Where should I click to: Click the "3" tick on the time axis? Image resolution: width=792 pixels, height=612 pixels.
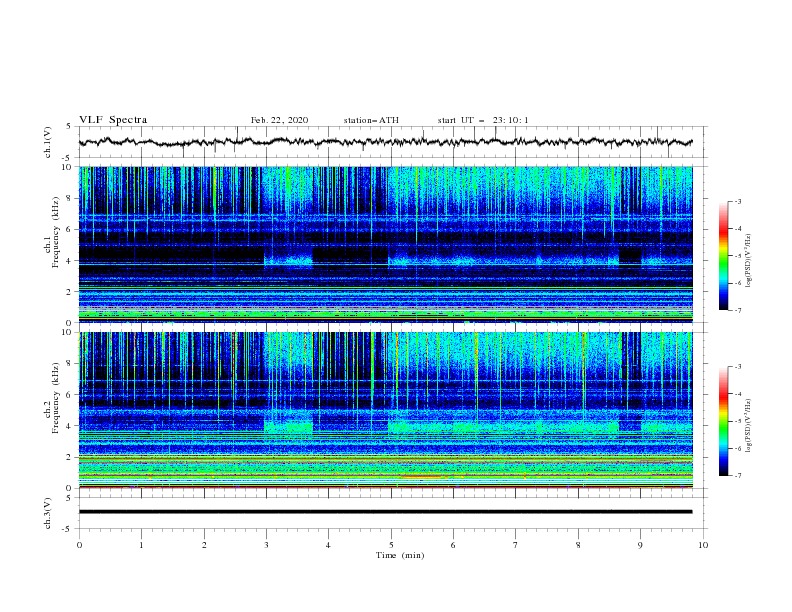point(266,545)
